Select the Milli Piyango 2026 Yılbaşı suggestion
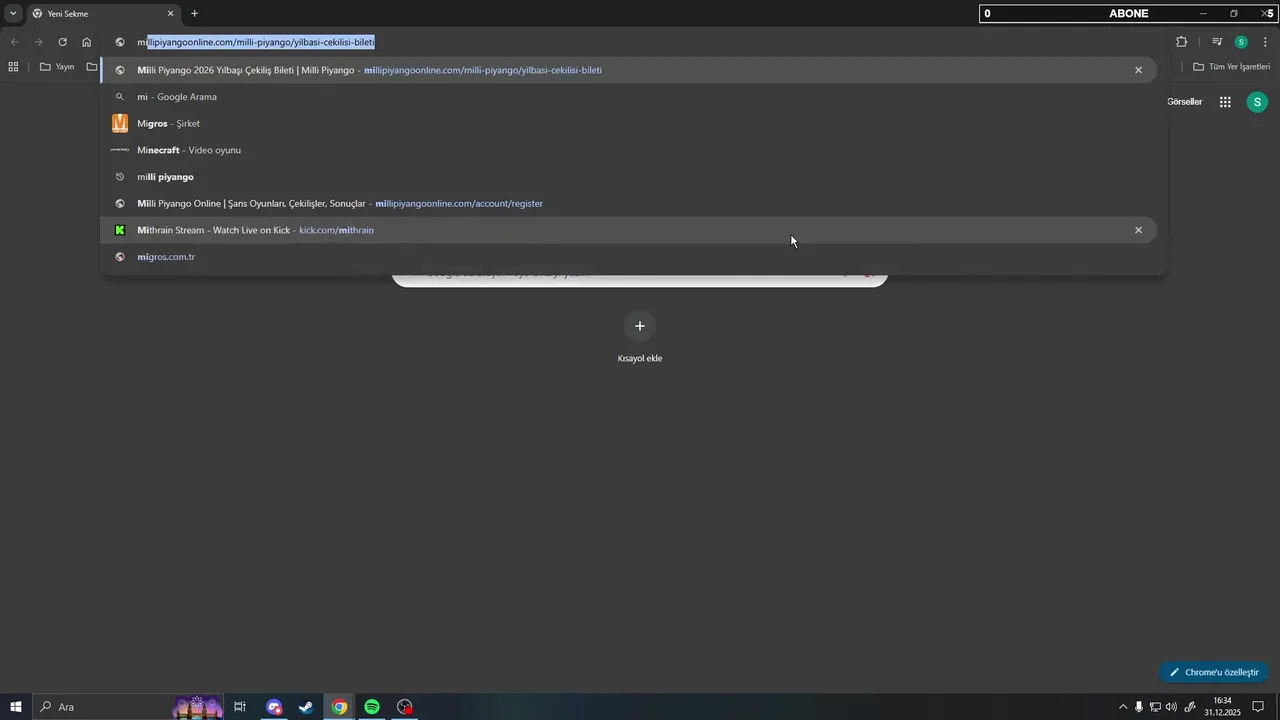The height and width of the screenshot is (720, 1280). tap(628, 70)
